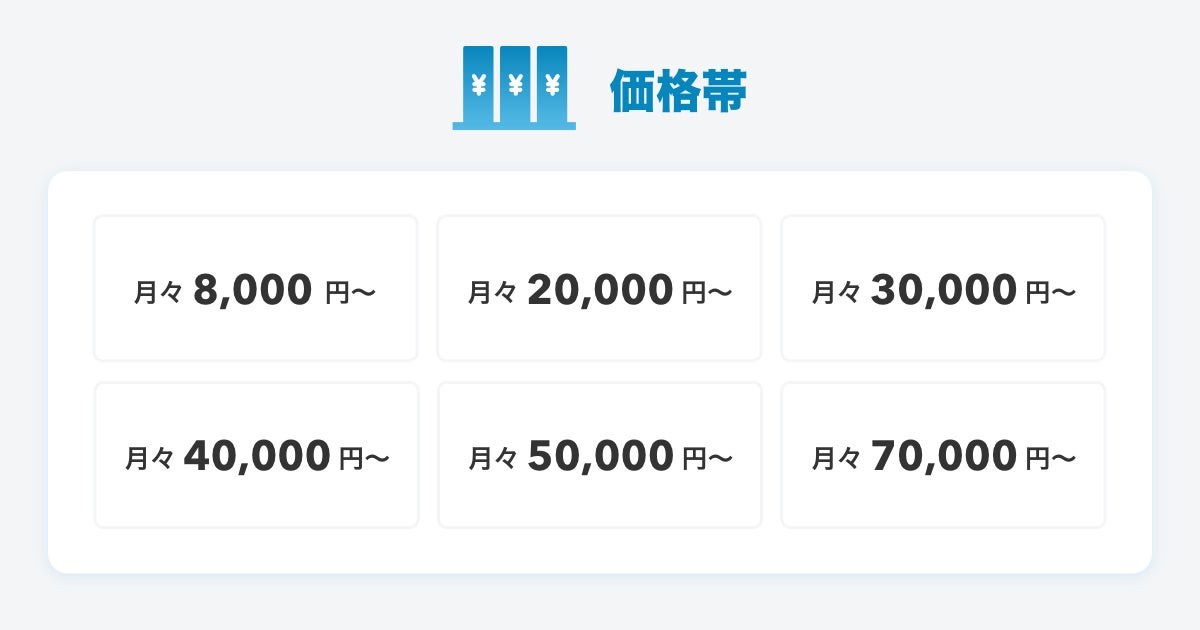Click the 月々 label in the 50,000 card

click(x=492, y=459)
